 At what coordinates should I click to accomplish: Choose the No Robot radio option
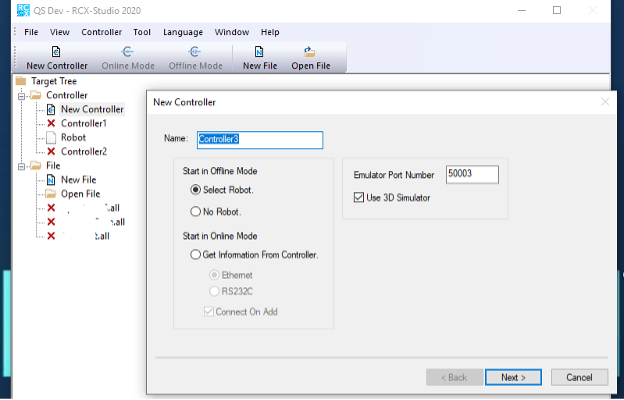pyautogui.click(x=195, y=211)
